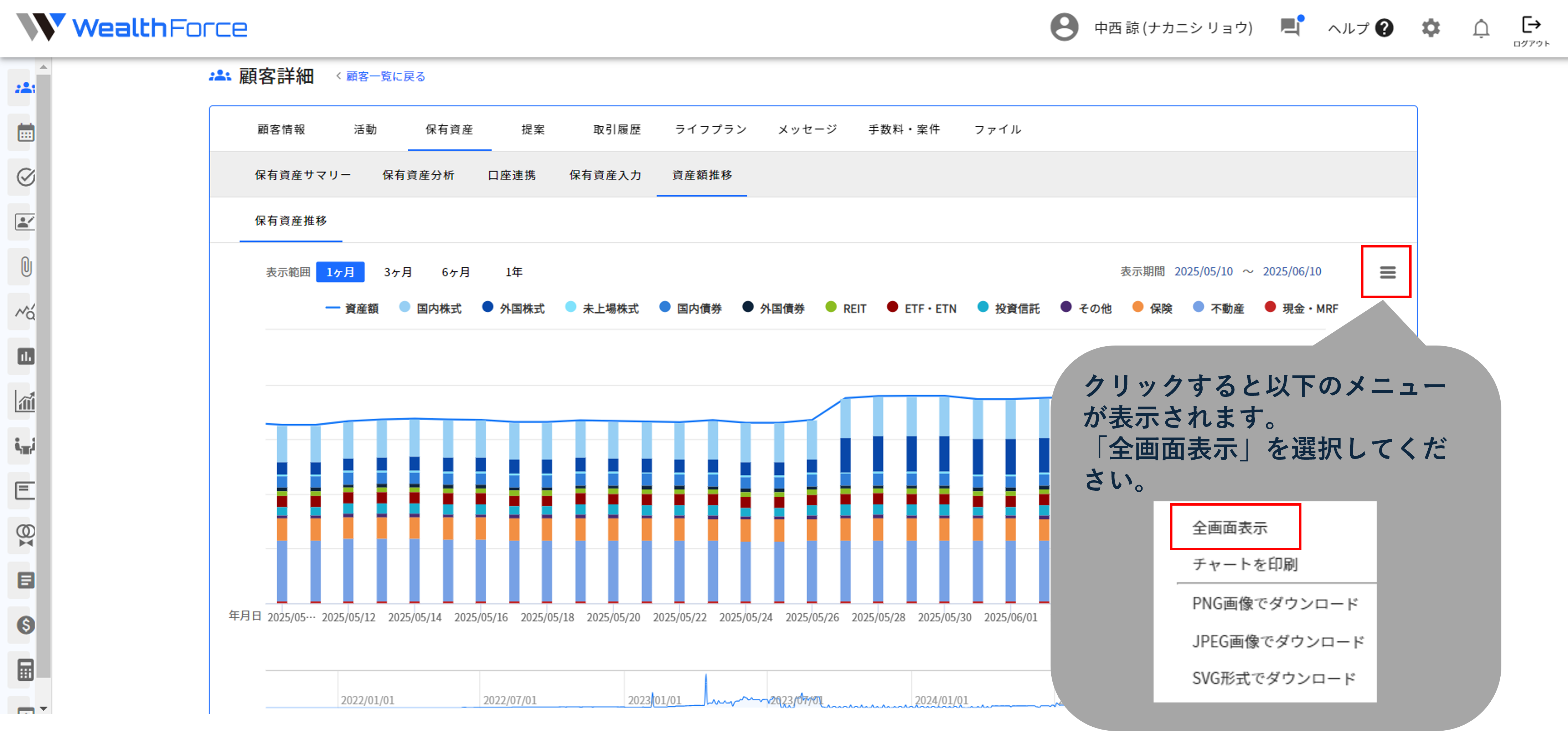This screenshot has height=731, width=1568.
Task: Open the task checkmark icon in sidebar
Action: tap(25, 177)
